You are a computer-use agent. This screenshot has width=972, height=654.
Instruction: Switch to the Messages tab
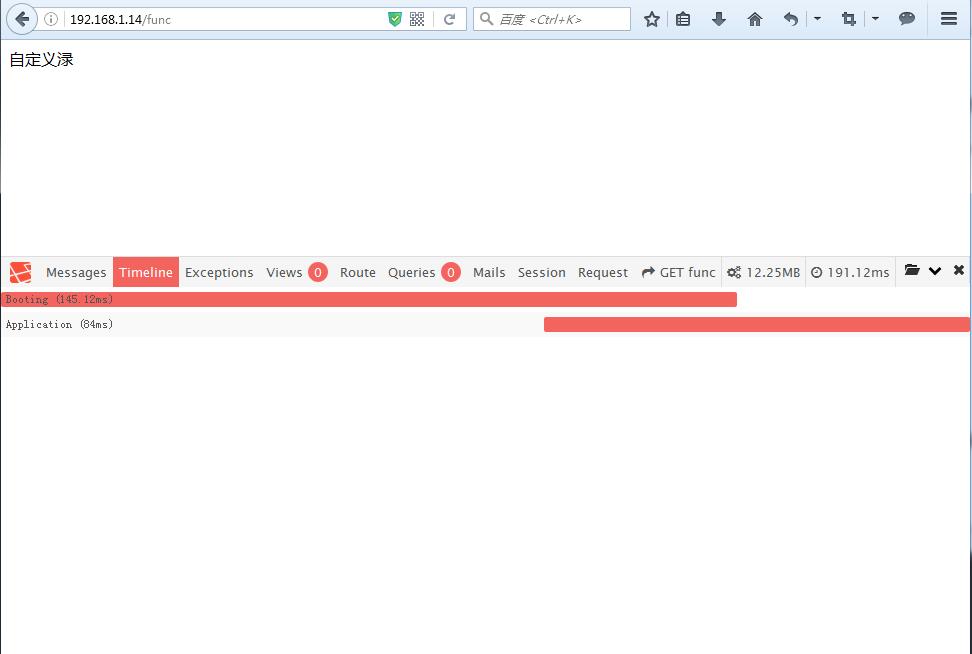pos(76,272)
